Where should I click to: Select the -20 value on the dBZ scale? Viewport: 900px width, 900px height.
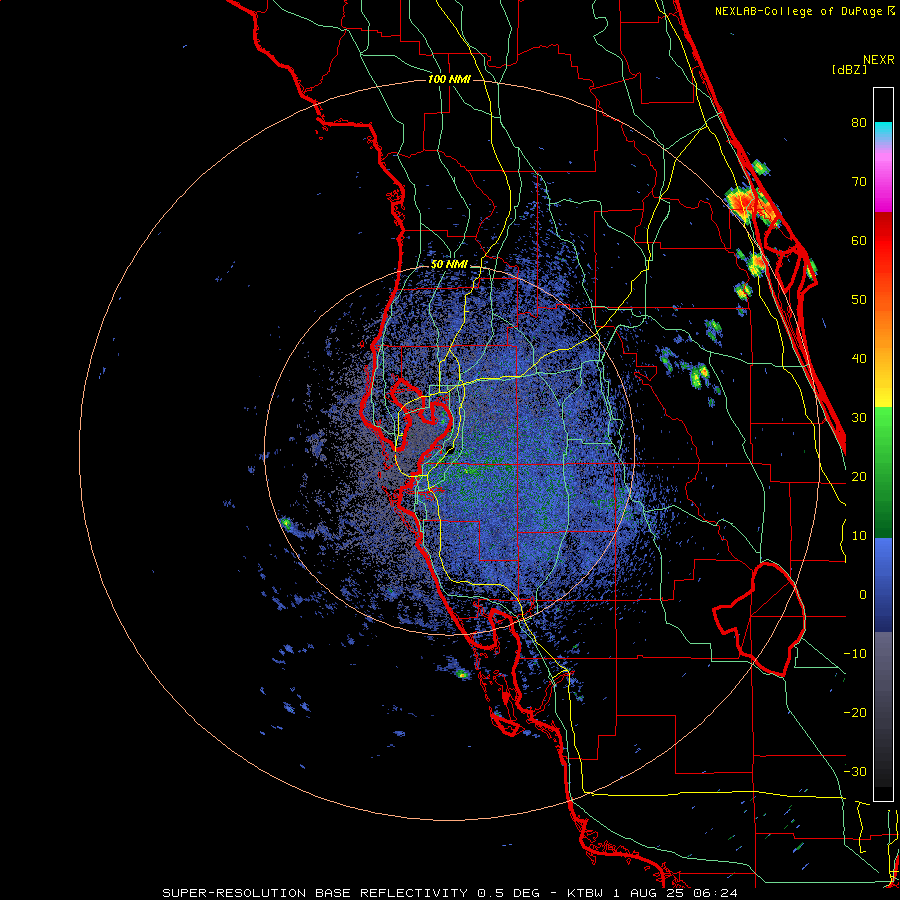click(x=855, y=713)
